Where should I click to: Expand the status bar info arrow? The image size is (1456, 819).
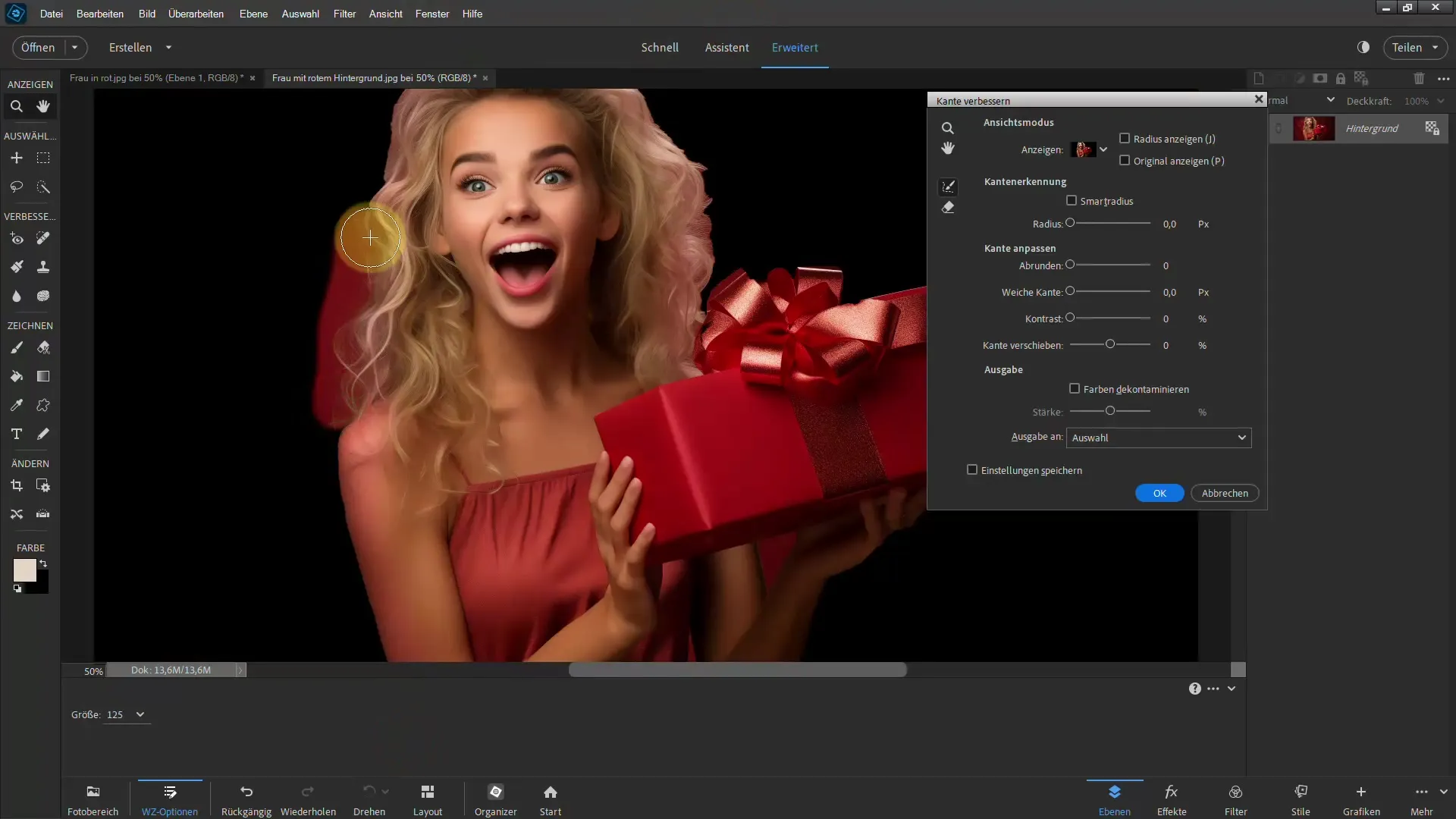tap(240, 670)
